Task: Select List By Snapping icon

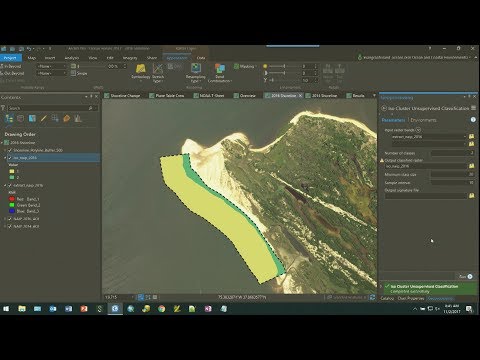Action: click(55, 118)
